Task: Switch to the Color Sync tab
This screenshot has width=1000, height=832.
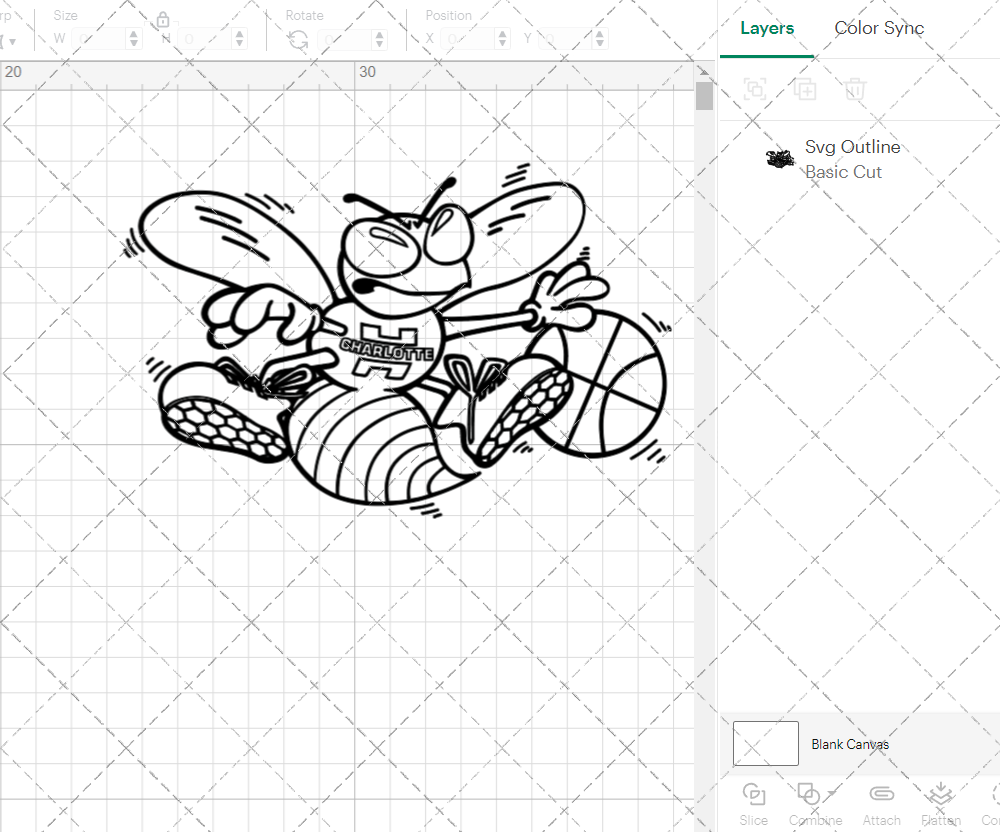Action: [879, 28]
